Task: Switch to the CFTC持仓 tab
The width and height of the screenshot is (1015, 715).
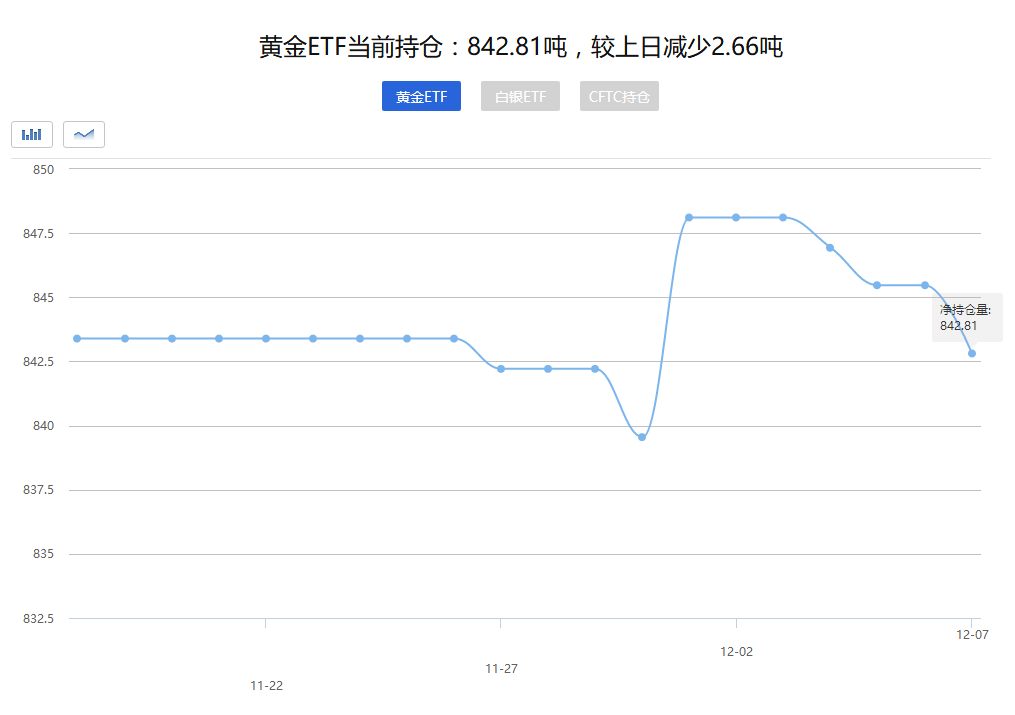Action: click(x=619, y=96)
